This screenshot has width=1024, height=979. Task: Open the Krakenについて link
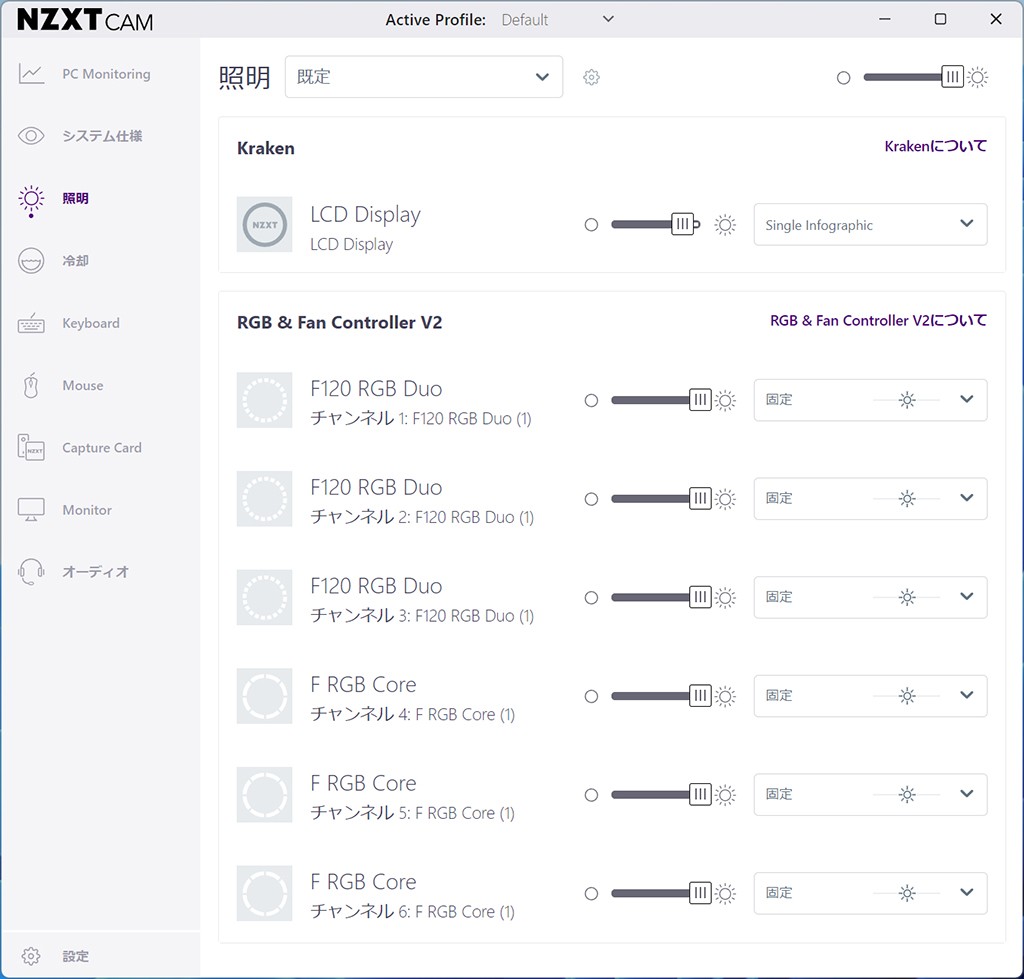(x=935, y=146)
